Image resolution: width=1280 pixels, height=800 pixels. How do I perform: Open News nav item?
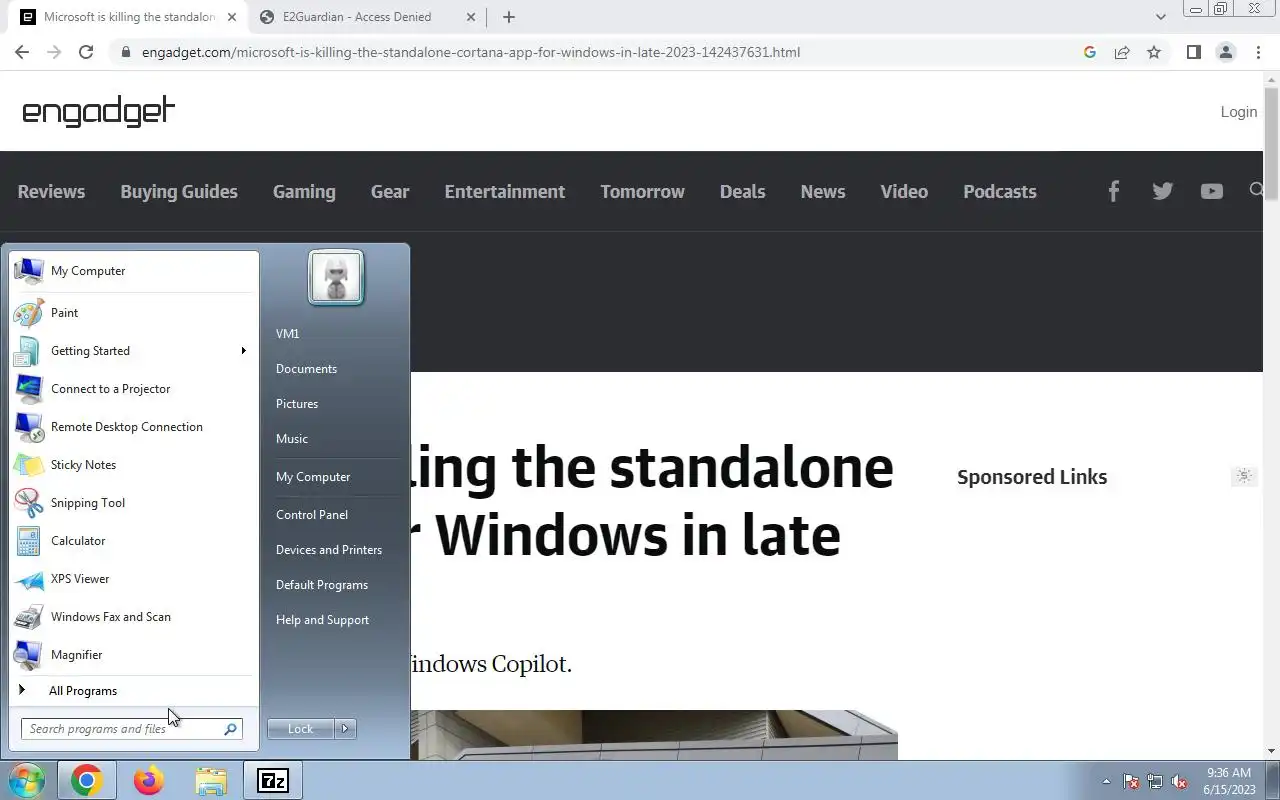pos(823,191)
